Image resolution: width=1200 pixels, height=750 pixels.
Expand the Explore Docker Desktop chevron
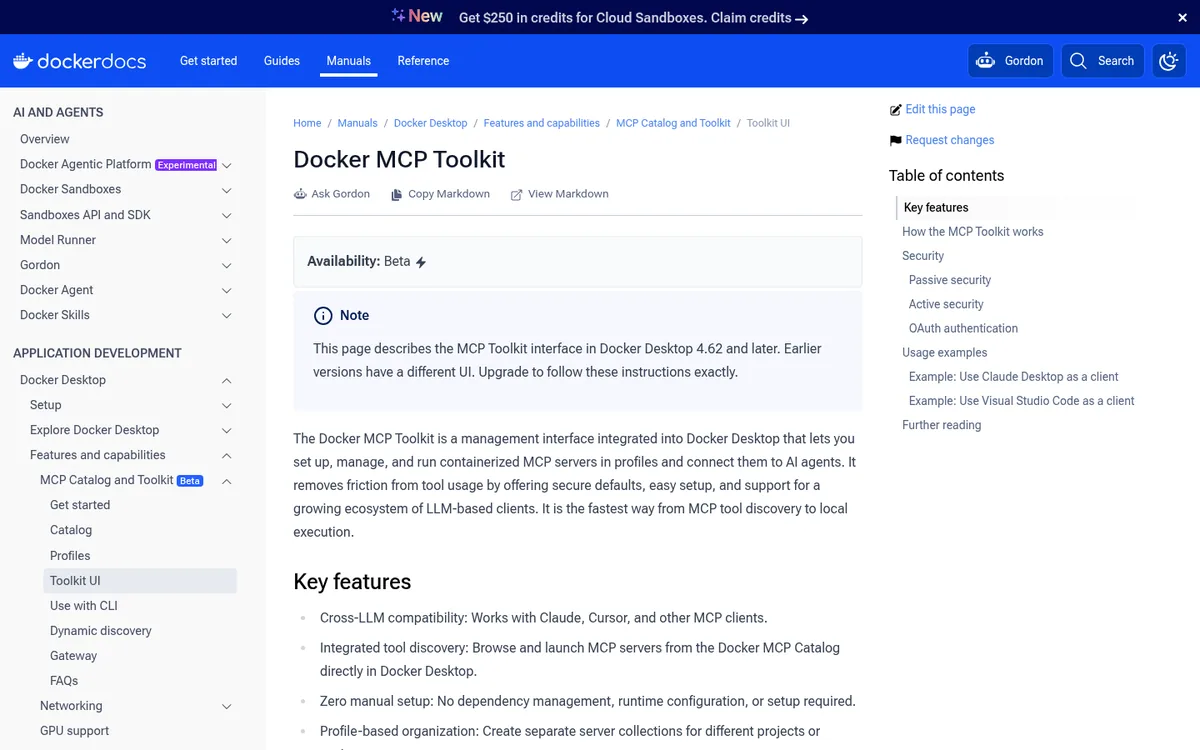pyautogui.click(x=227, y=430)
